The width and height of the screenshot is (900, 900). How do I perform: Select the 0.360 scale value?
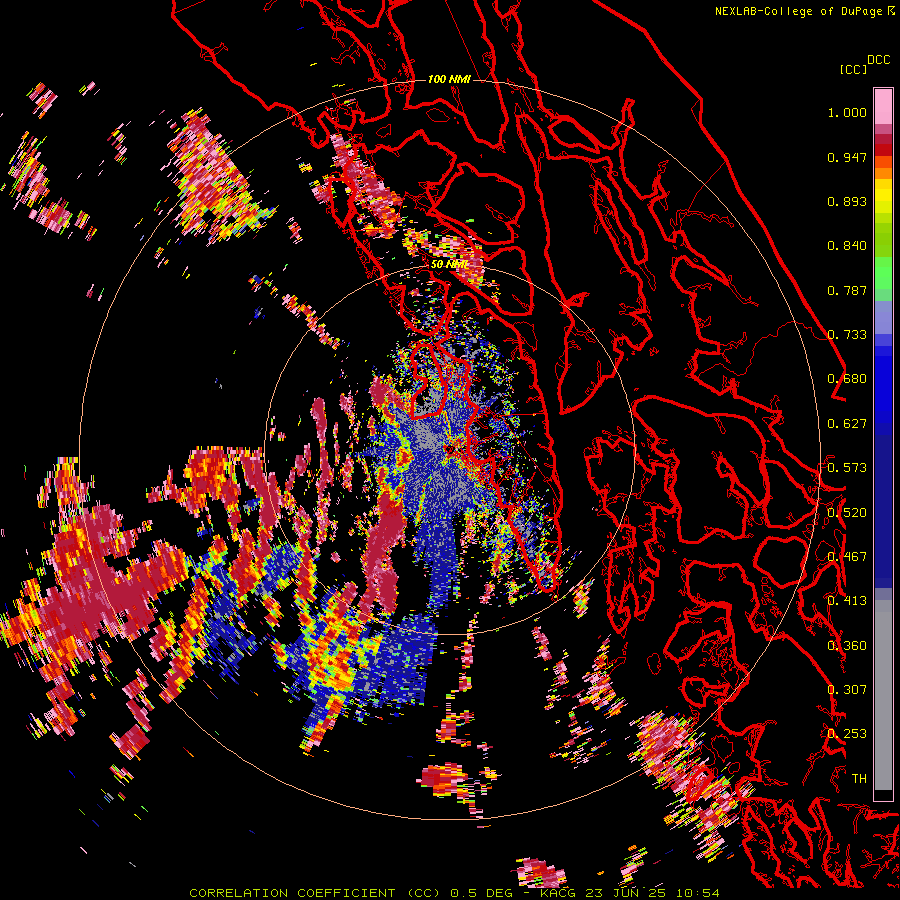[847, 645]
